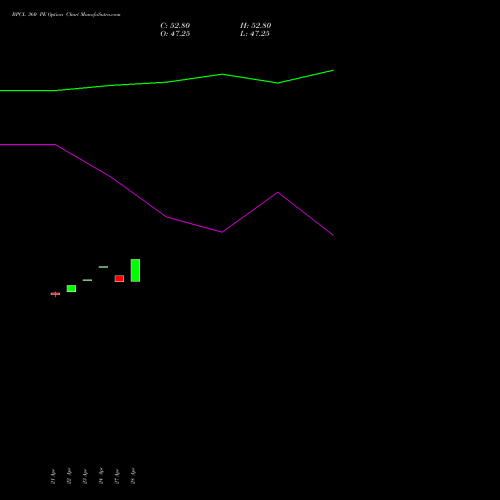Click the 22 Apr date axis label

pos(69,476)
